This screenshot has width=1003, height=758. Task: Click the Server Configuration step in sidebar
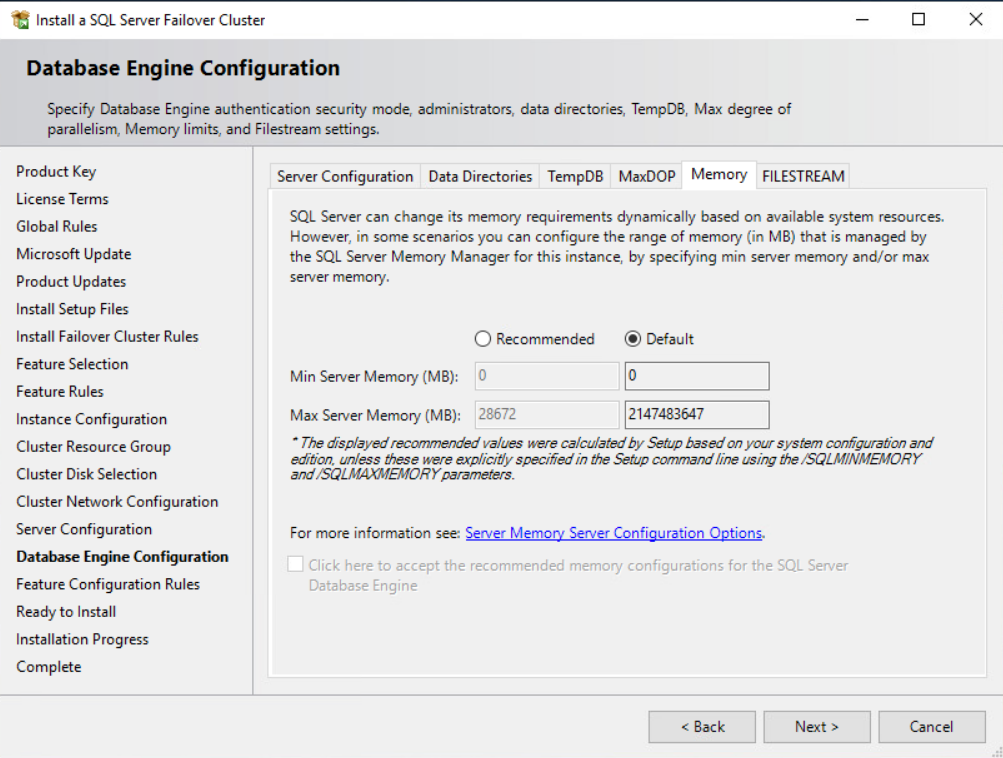click(x=84, y=529)
